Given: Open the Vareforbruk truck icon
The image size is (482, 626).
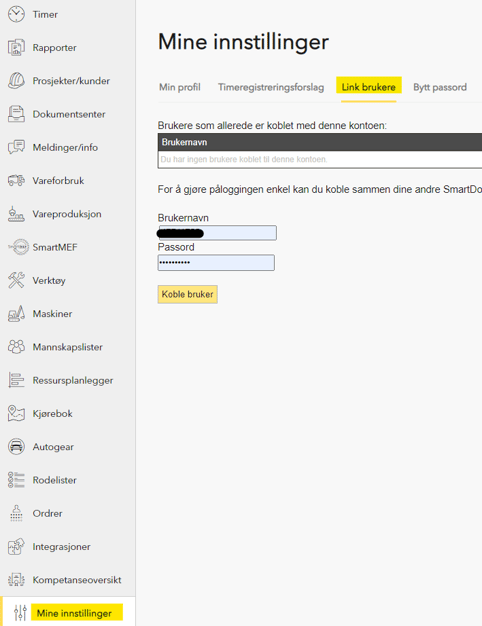Looking at the screenshot, I should click(x=16, y=180).
